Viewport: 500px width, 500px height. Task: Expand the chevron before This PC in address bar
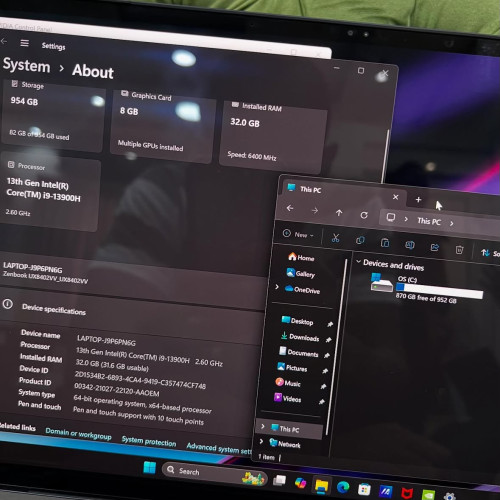click(x=406, y=219)
